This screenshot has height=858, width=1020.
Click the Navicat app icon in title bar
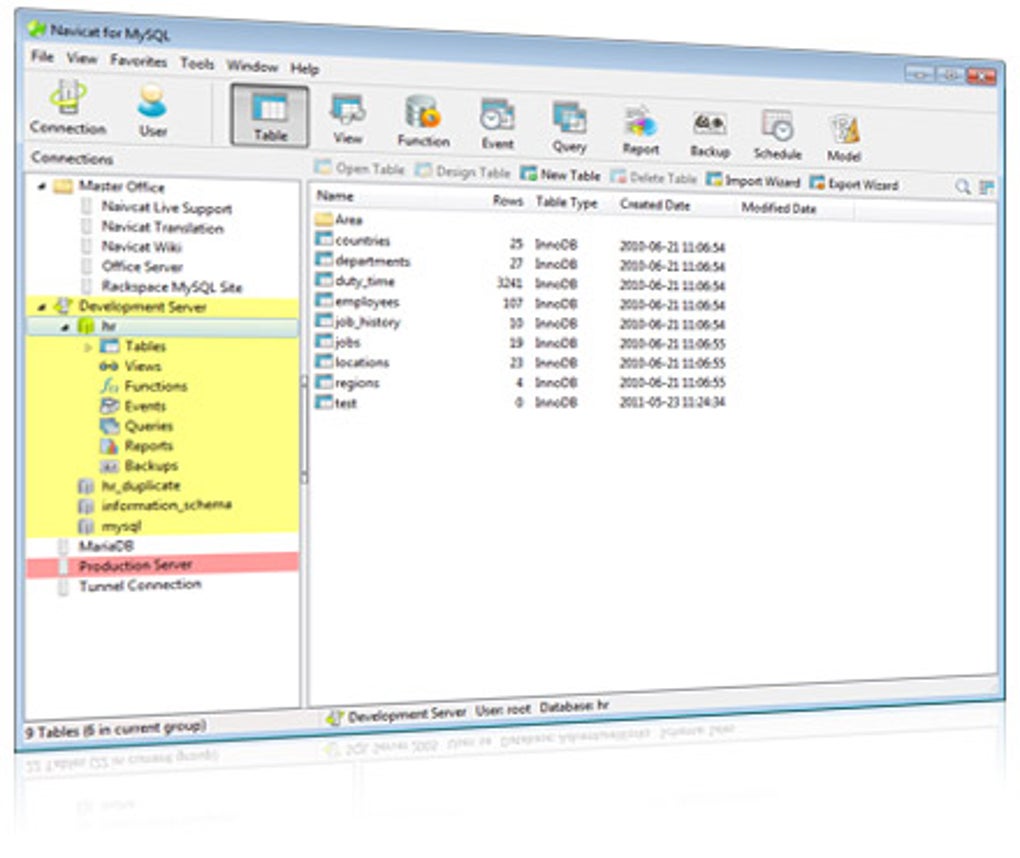(36, 29)
